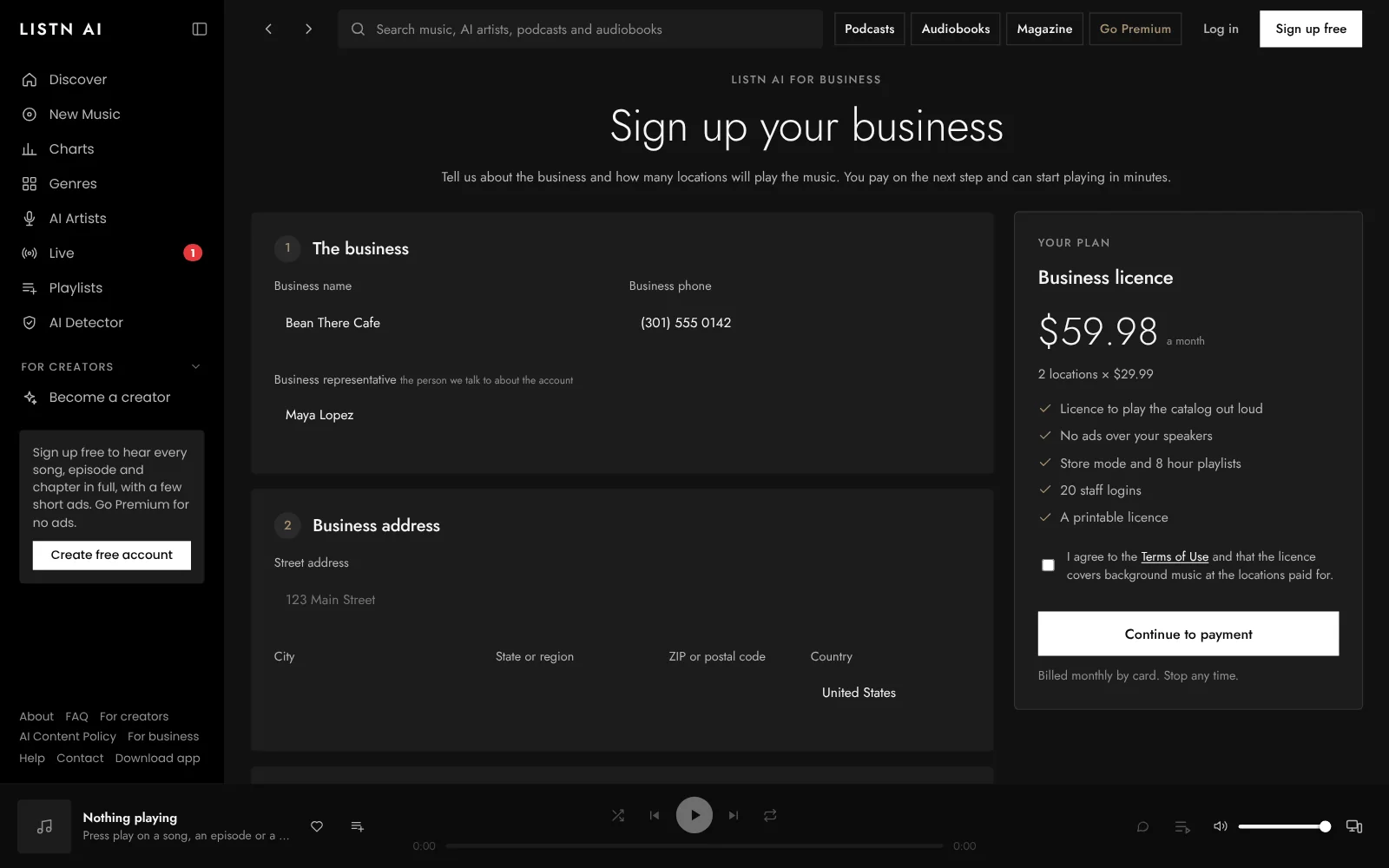Viewport: 1389px width, 868px height.
Task: Open Go Premium
Action: pos(1136,29)
